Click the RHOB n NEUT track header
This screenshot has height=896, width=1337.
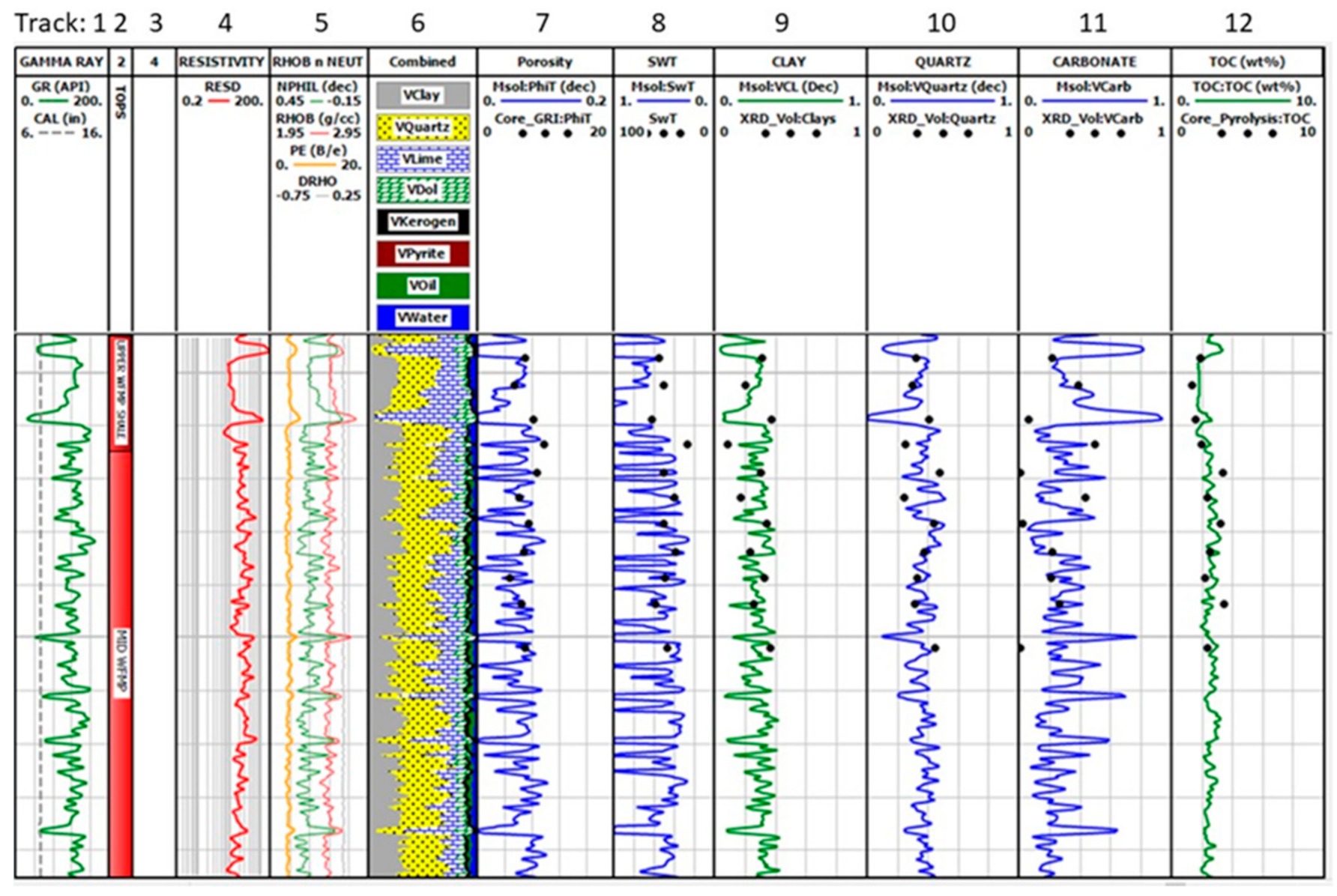[319, 61]
